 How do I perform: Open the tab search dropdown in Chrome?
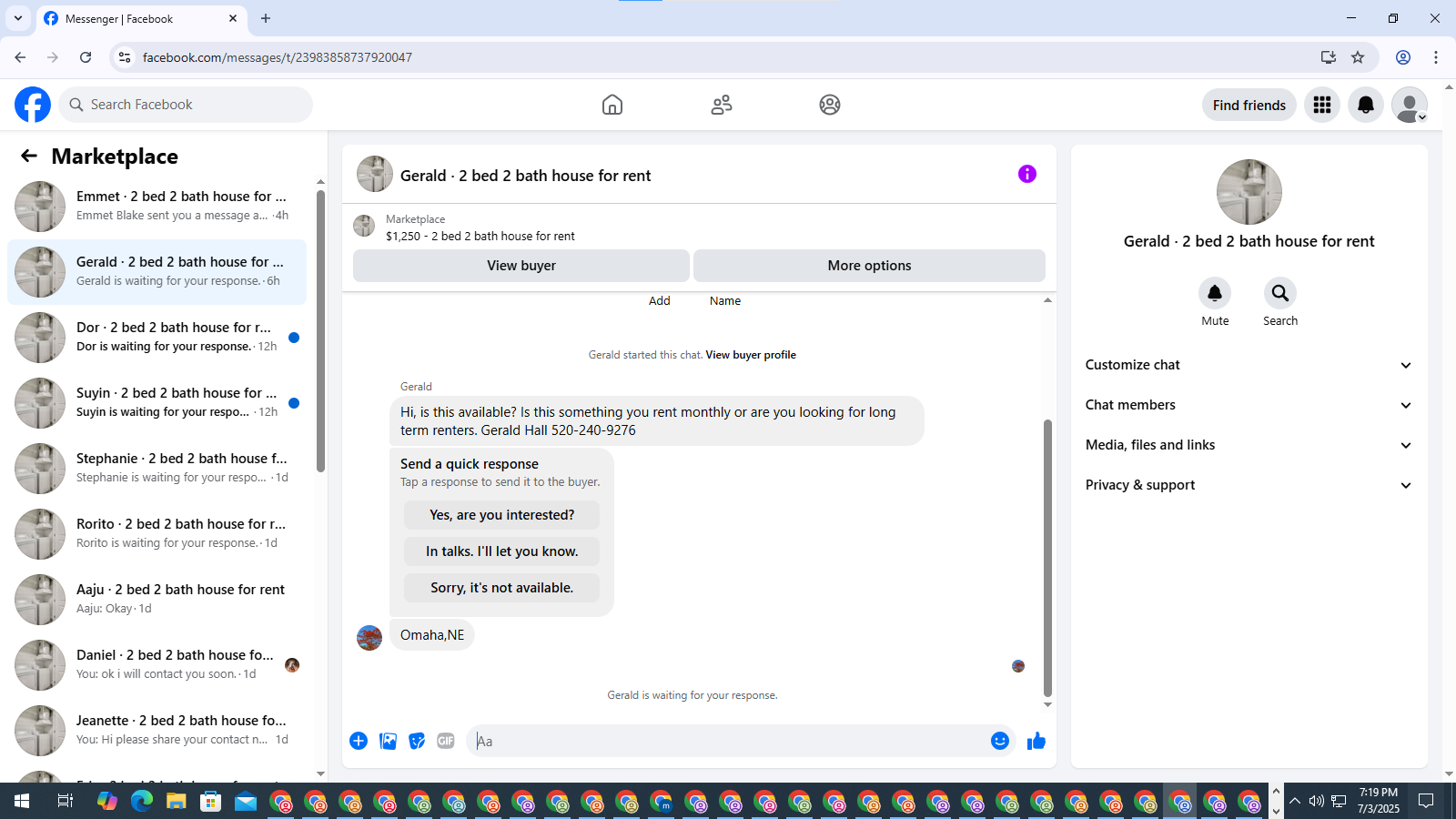tap(18, 18)
